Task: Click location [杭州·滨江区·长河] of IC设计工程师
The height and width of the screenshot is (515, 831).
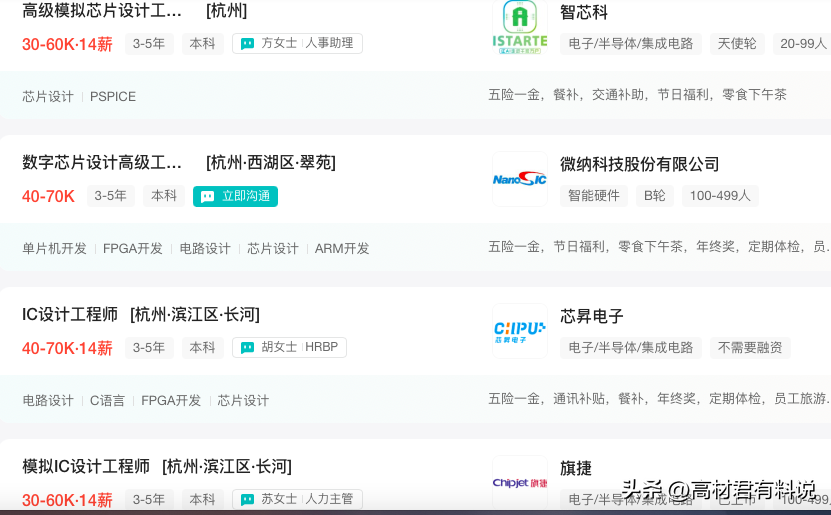Action: point(195,315)
